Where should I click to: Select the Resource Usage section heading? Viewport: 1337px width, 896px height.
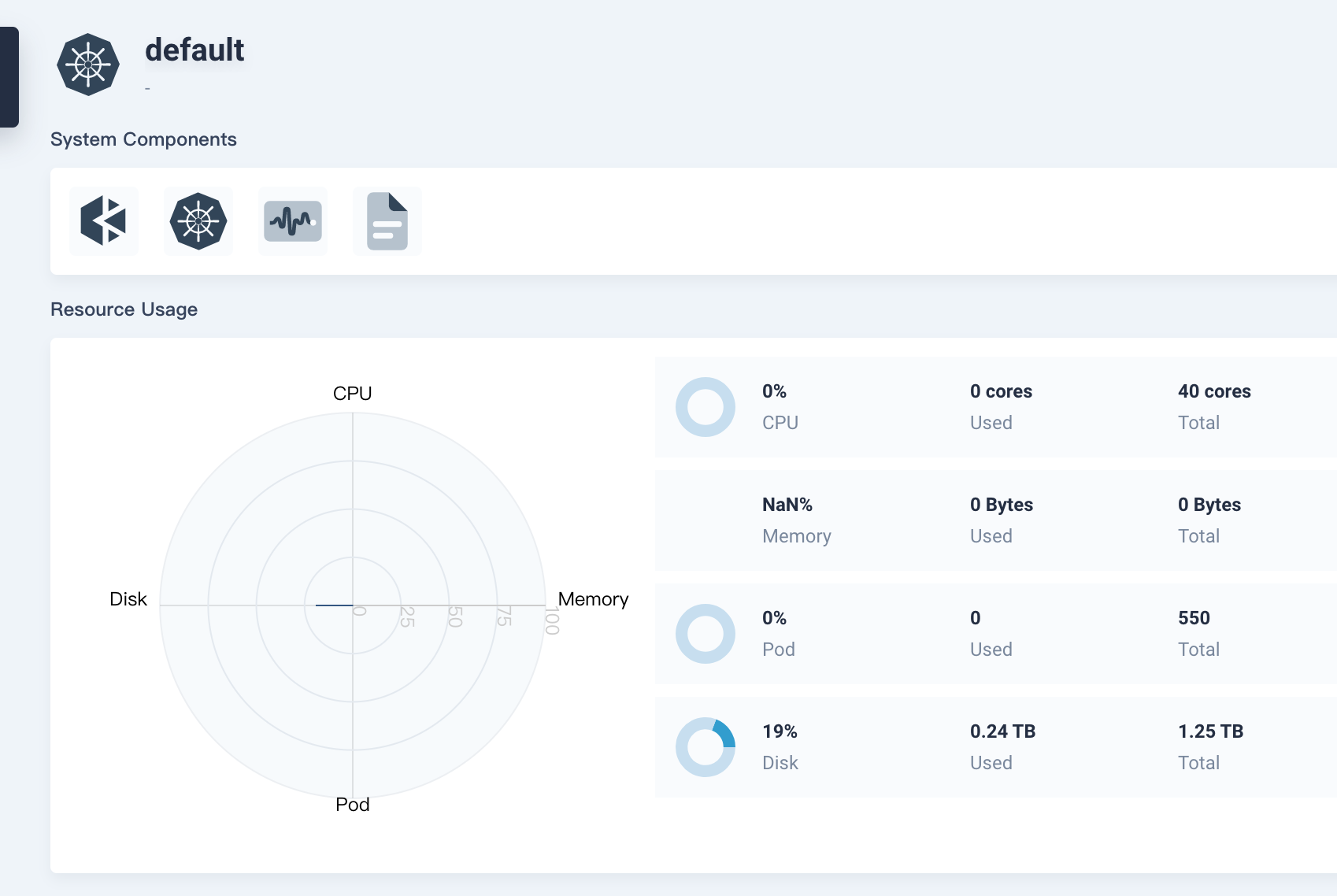124,309
